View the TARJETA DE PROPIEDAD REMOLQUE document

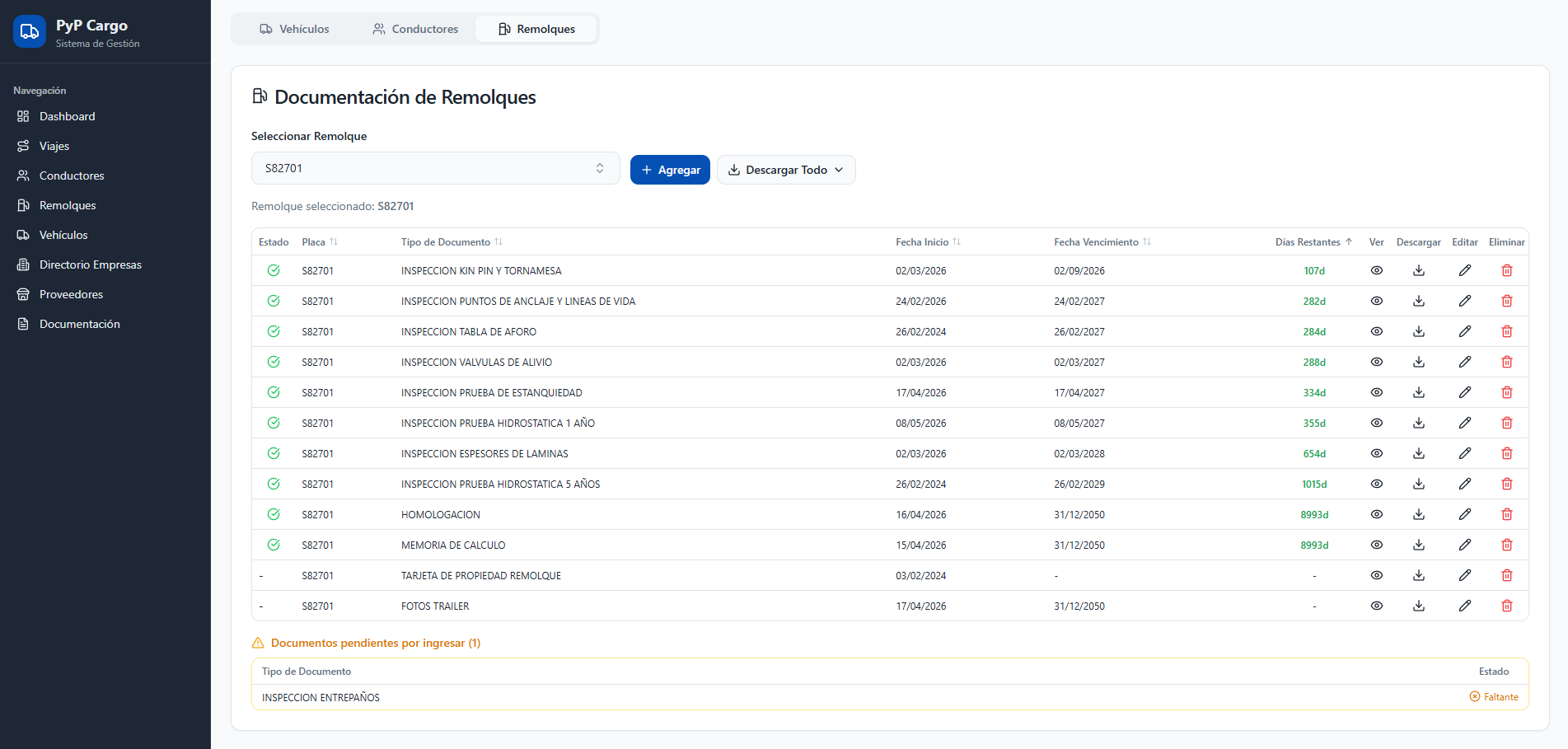click(1376, 575)
